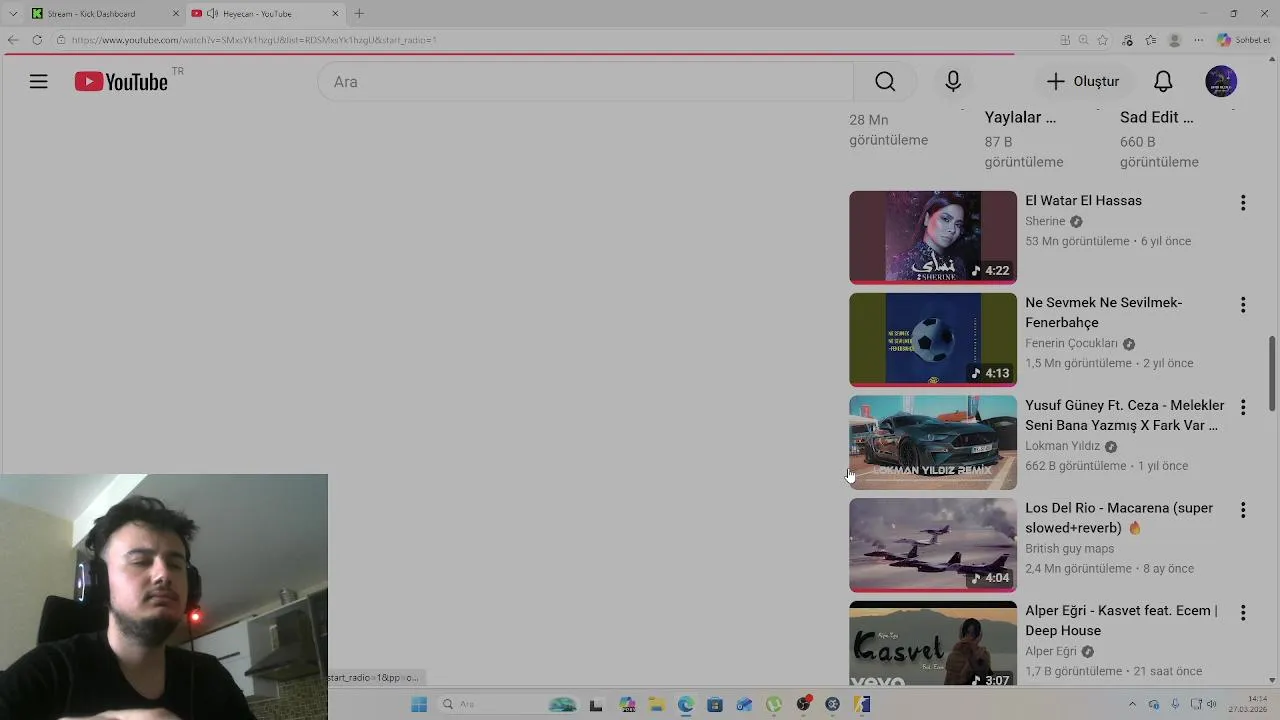Play the Lokman Yıldız Remix car thumbnail
This screenshot has height=720, width=1280.
933,443
